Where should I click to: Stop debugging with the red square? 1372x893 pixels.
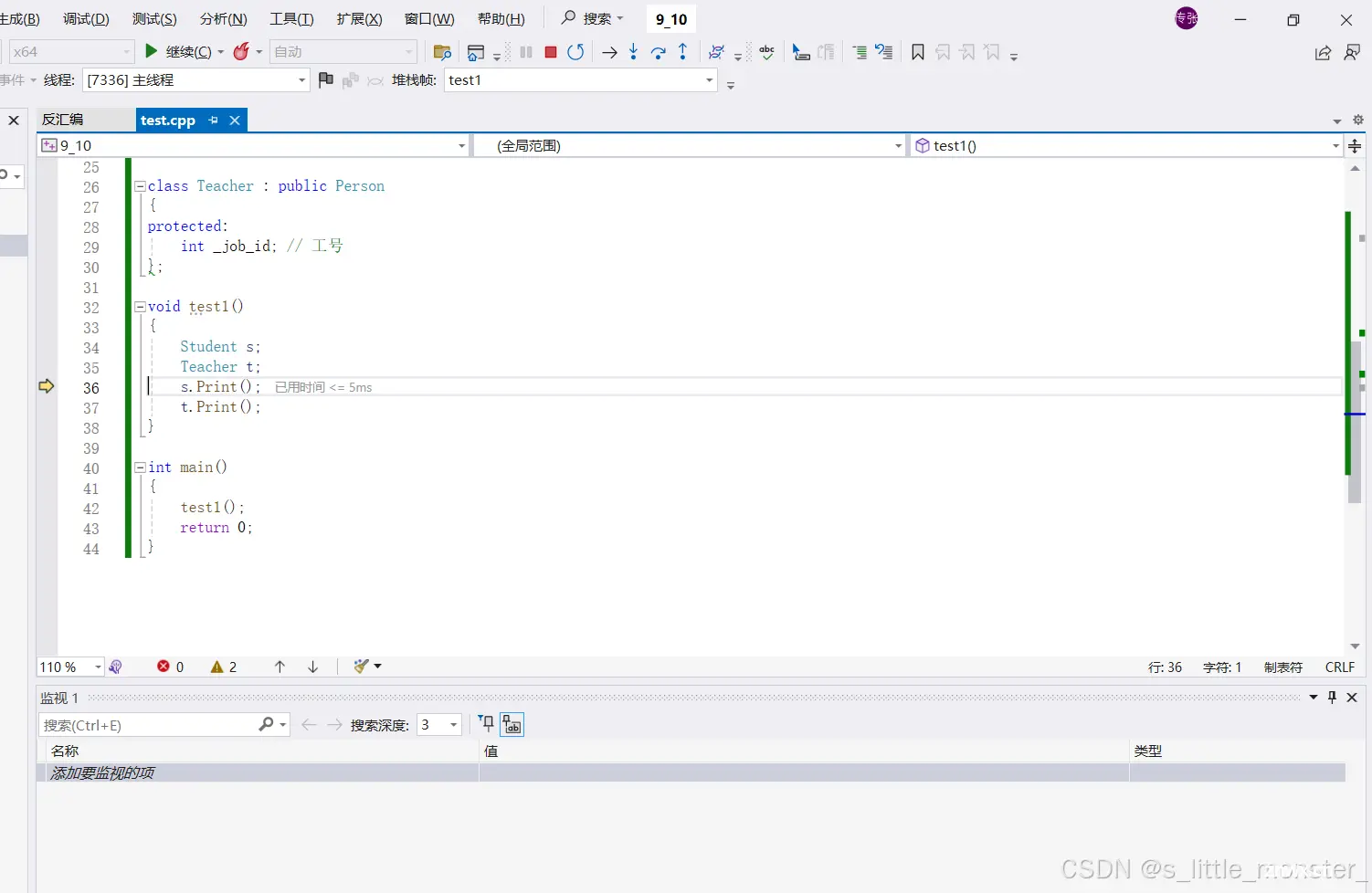coord(551,52)
